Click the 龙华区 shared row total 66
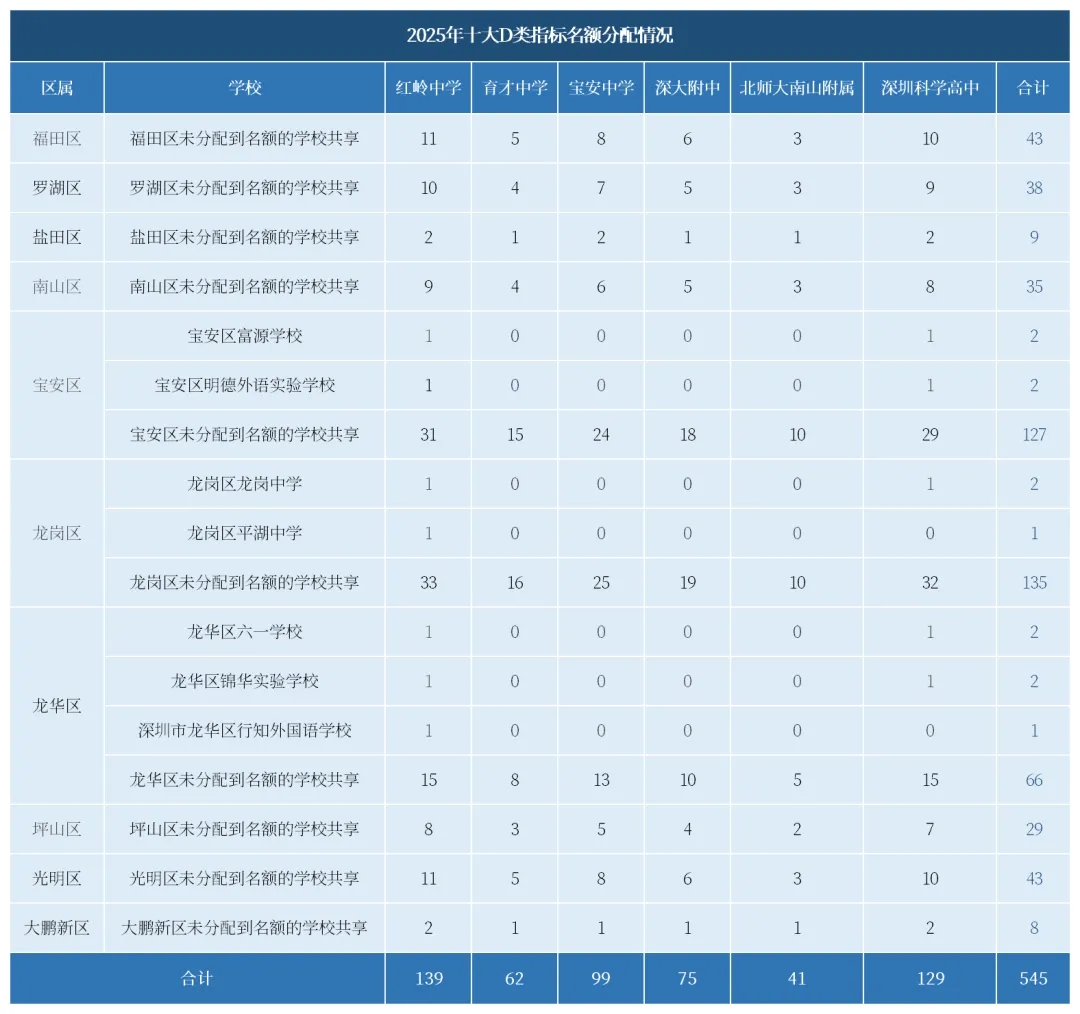Image resolution: width=1080 pixels, height=1014 pixels. click(1034, 780)
